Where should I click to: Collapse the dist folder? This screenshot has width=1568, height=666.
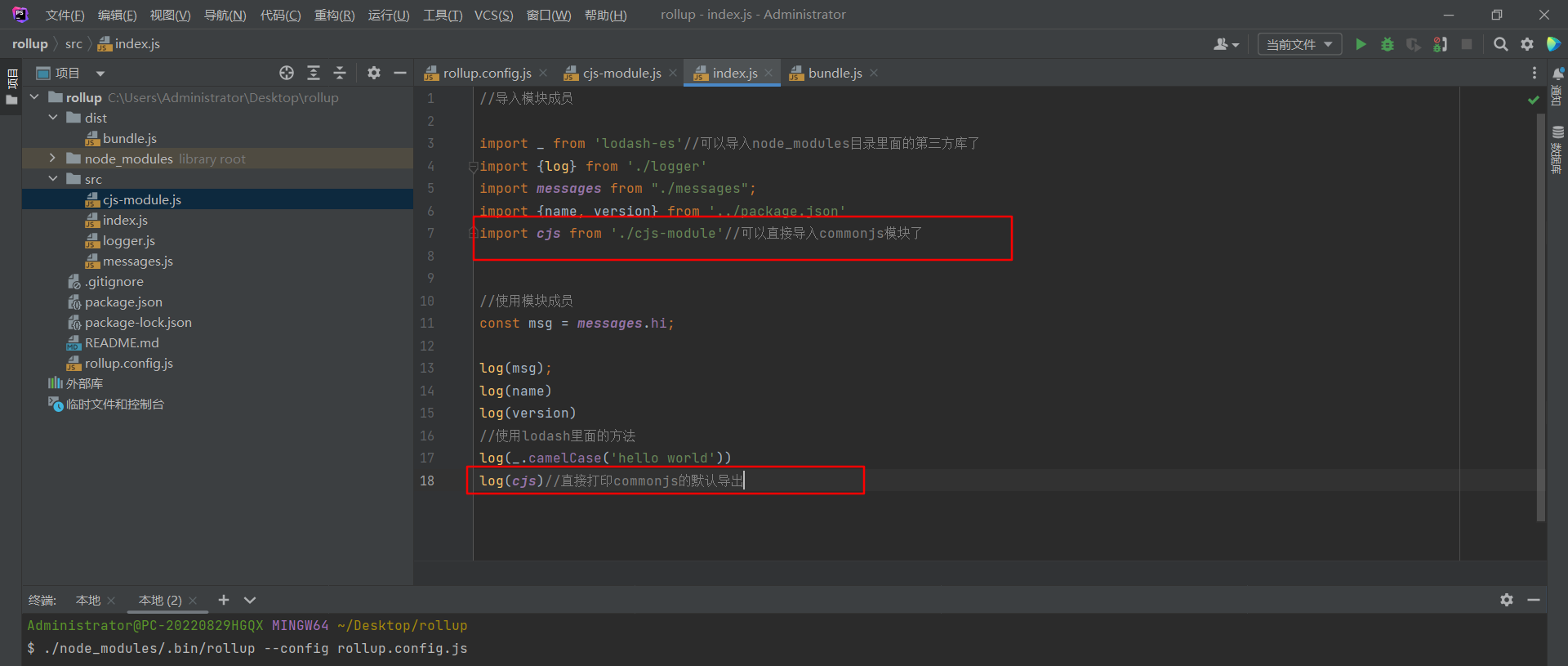click(x=53, y=118)
